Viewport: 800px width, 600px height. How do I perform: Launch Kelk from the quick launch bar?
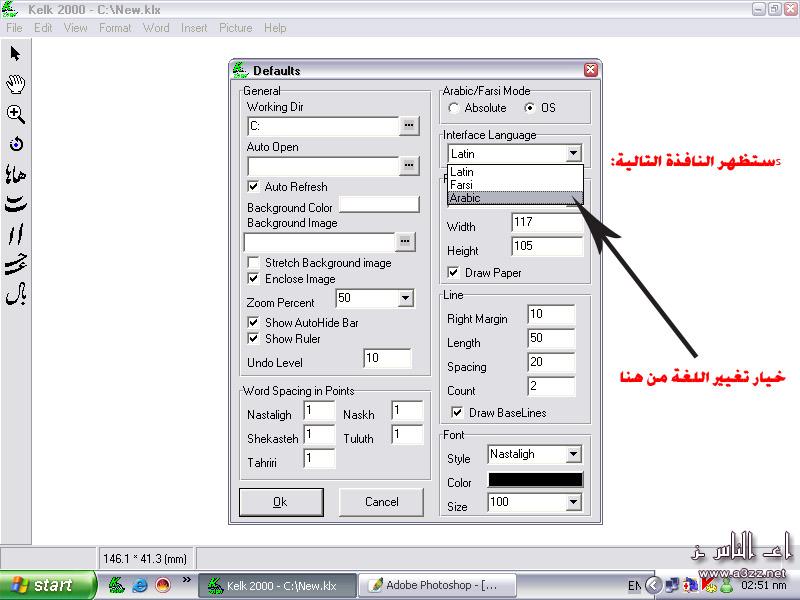(116, 585)
